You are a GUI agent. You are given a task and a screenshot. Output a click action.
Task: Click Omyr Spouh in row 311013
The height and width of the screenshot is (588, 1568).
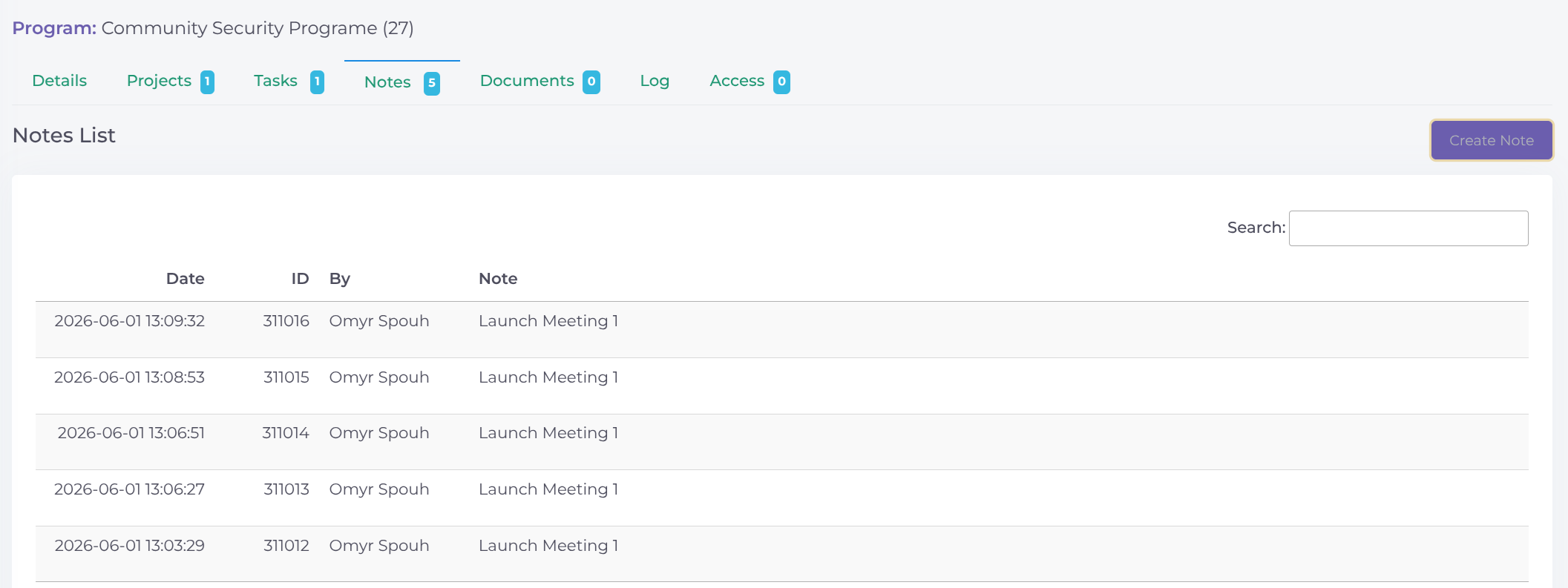379,489
